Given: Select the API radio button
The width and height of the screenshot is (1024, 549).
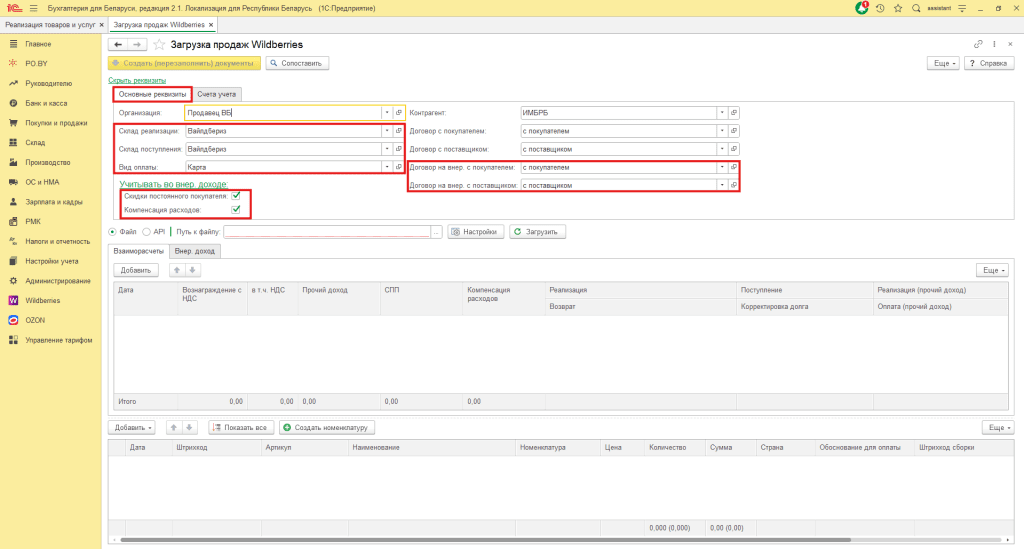Looking at the screenshot, I should 146,232.
